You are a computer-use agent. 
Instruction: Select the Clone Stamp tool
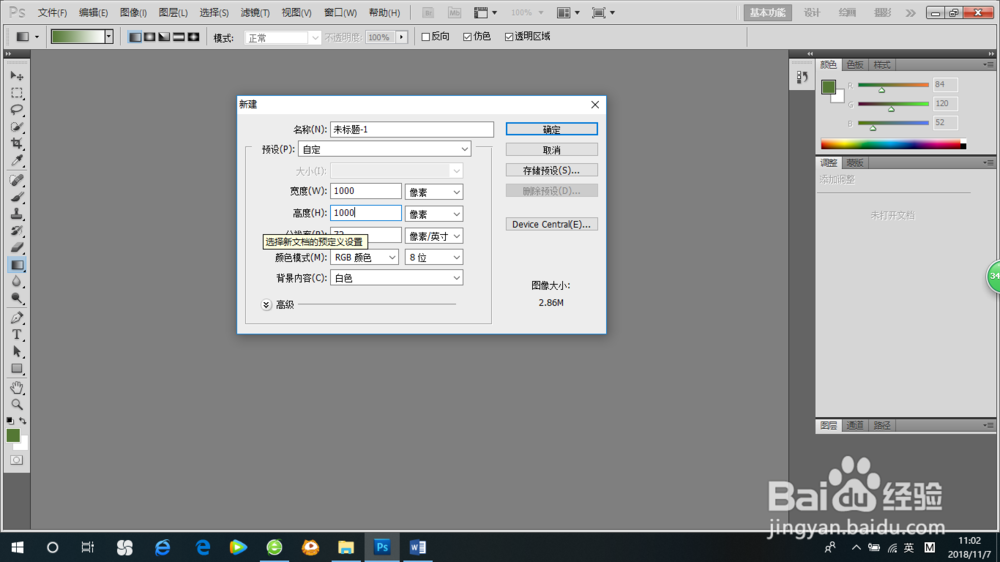click(x=17, y=214)
